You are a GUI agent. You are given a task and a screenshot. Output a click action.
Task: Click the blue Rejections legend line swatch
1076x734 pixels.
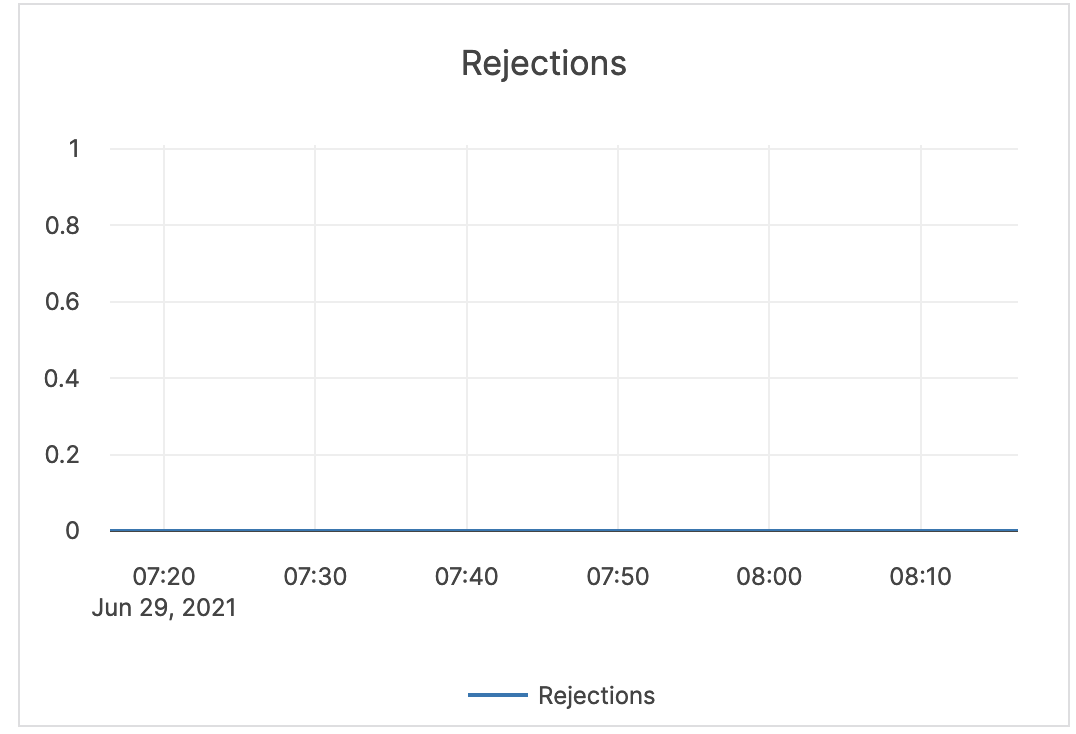[x=497, y=696]
